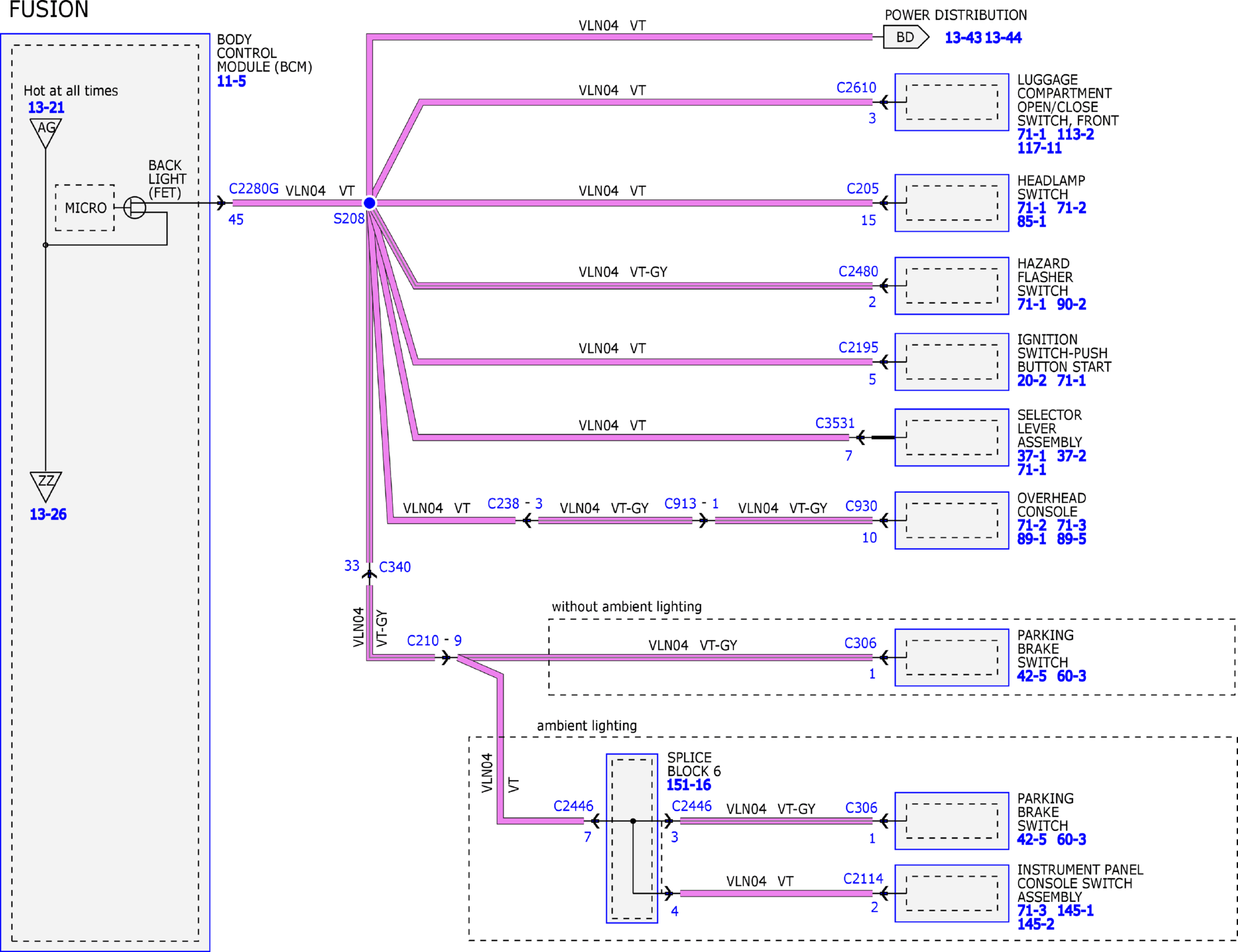
Task: Open the 145-1 instrument panel reference
Action: pyautogui.click(x=1075, y=910)
